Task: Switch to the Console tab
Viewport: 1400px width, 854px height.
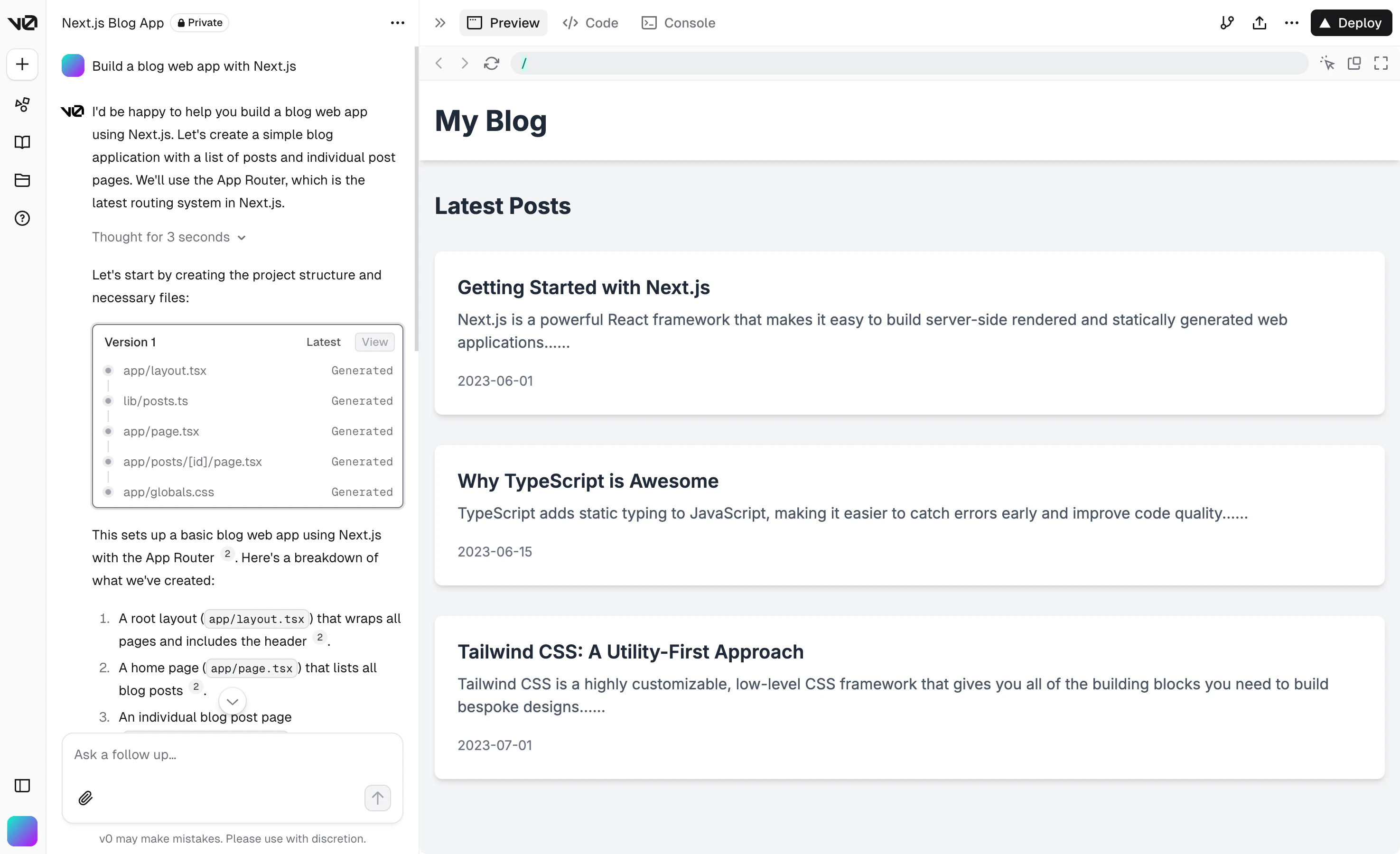Action: tap(679, 23)
